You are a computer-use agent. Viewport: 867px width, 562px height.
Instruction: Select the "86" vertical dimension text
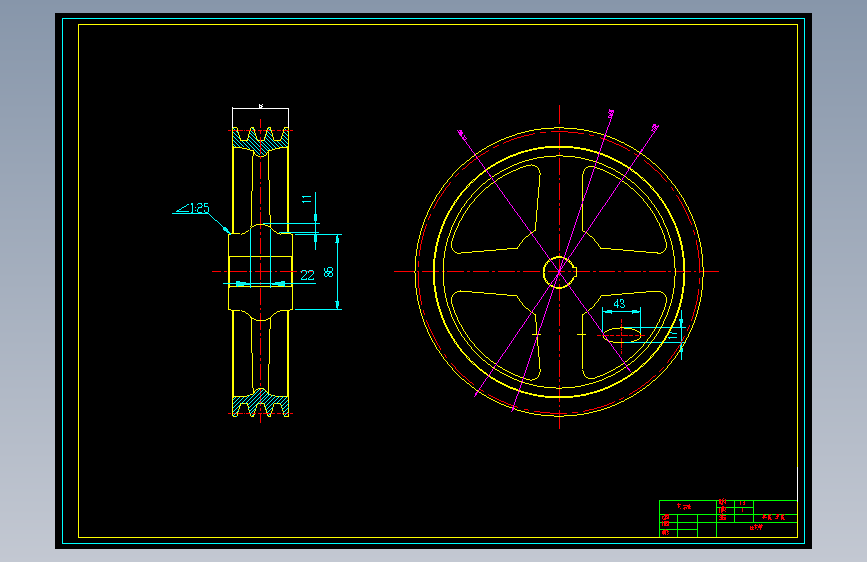(x=328, y=272)
